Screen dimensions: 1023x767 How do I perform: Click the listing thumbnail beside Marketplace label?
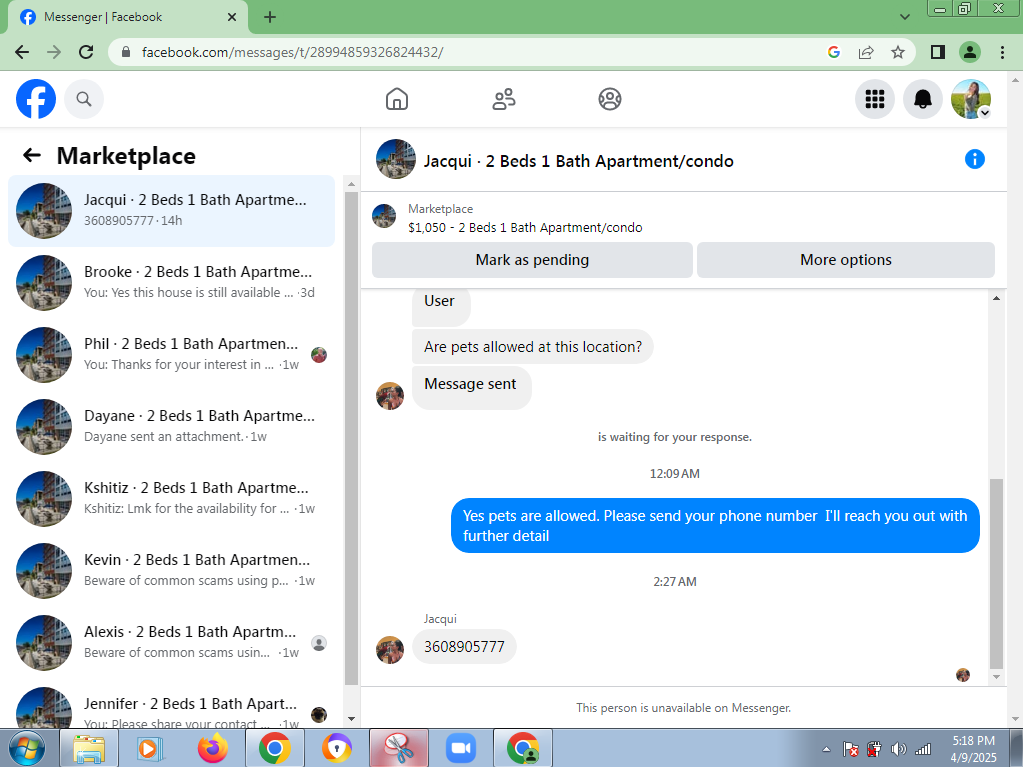click(x=384, y=216)
